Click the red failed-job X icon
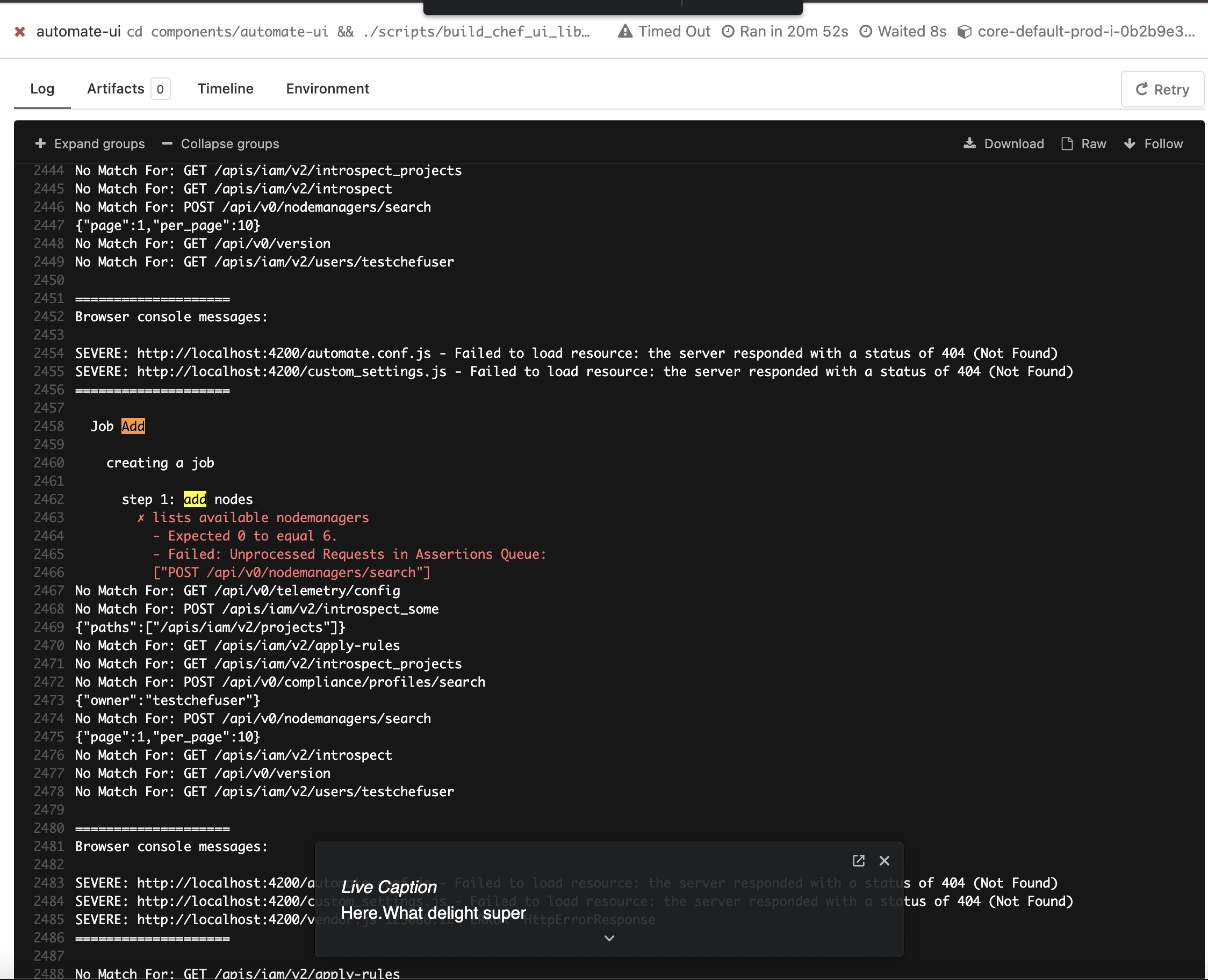 pyautogui.click(x=20, y=32)
